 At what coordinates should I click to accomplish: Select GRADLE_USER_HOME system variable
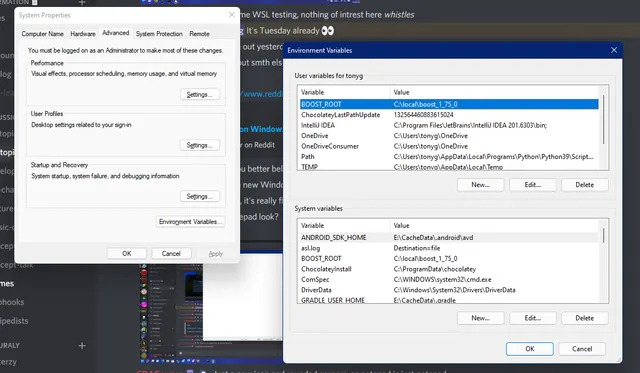click(x=449, y=300)
